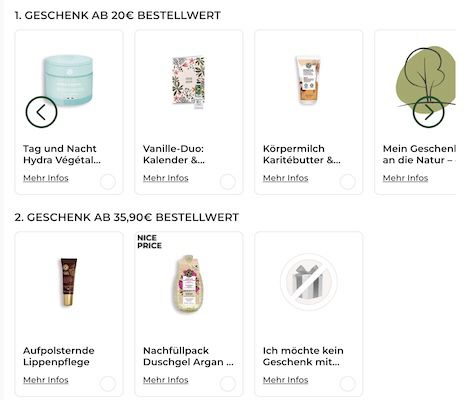The width and height of the screenshot is (464, 400).
Task: Show next gifts with right arrow
Action: pos(428,112)
